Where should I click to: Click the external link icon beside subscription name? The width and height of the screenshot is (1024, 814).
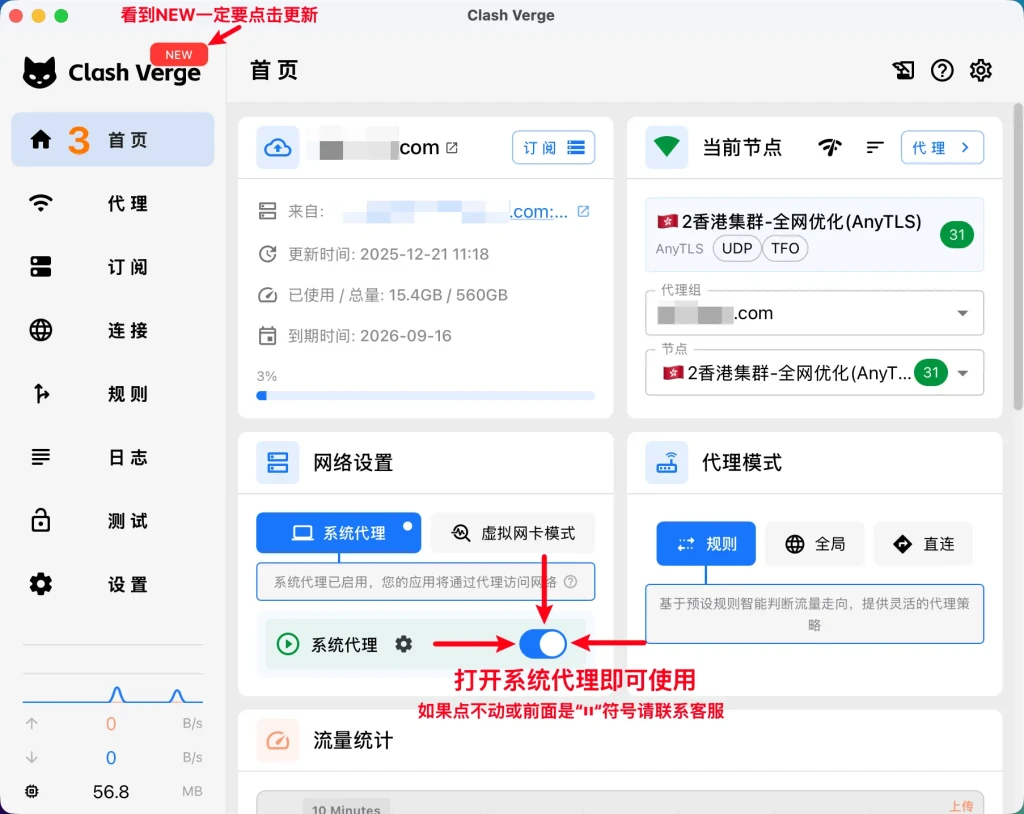(452, 148)
